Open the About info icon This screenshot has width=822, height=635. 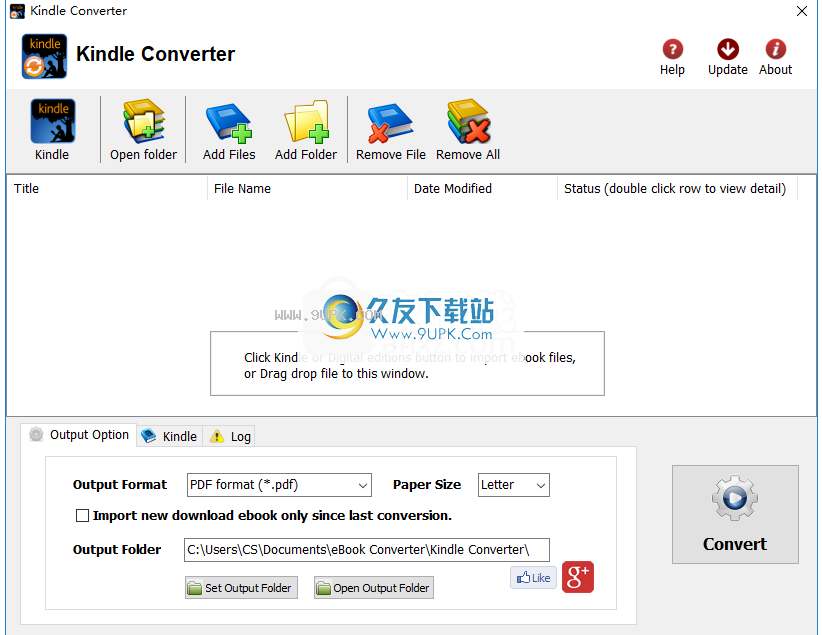[x=775, y=49]
